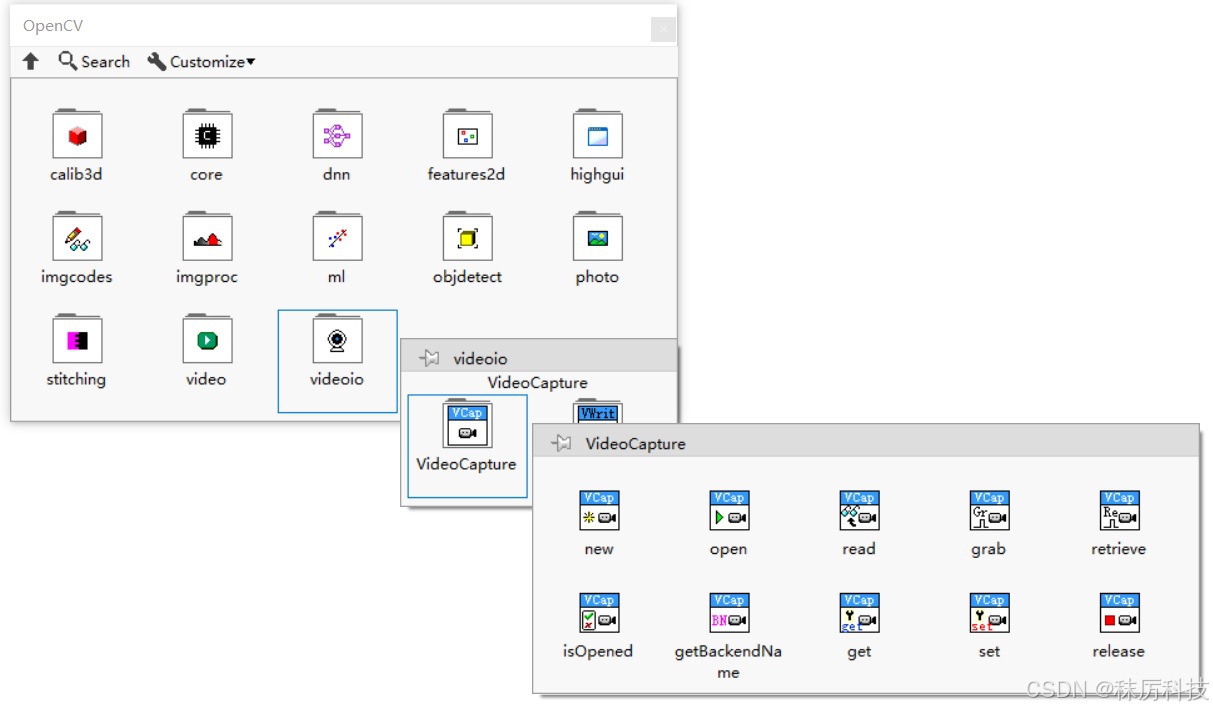This screenshot has height=709, width=1213.
Task: Pick the VideoCapture open function
Action: click(729, 510)
